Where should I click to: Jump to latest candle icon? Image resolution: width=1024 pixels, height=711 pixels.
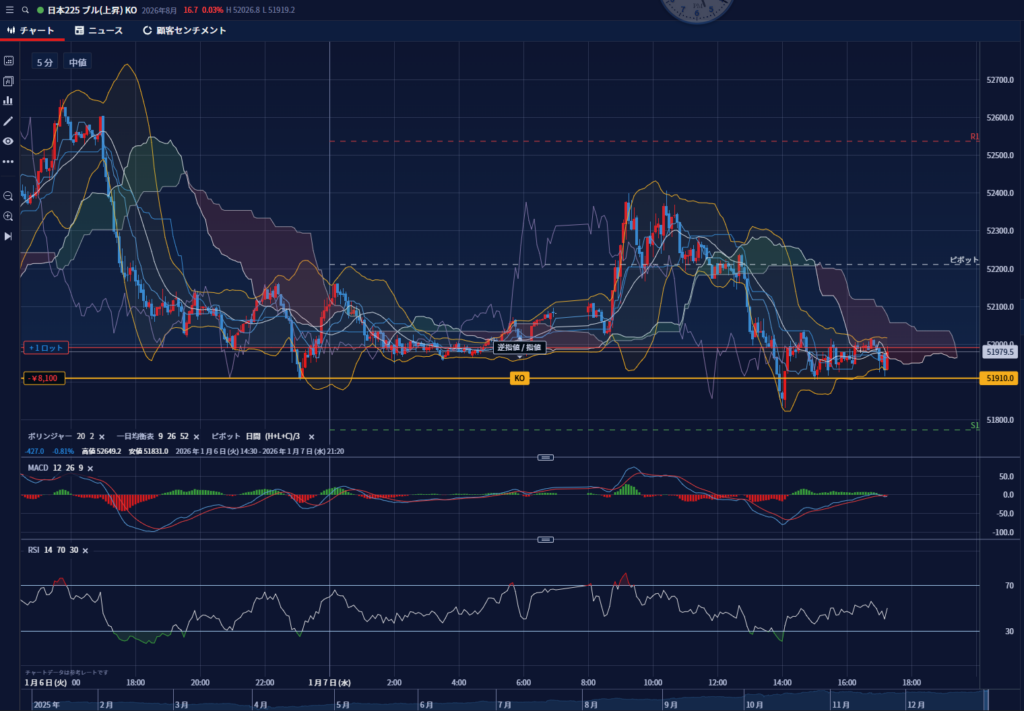click(8, 236)
